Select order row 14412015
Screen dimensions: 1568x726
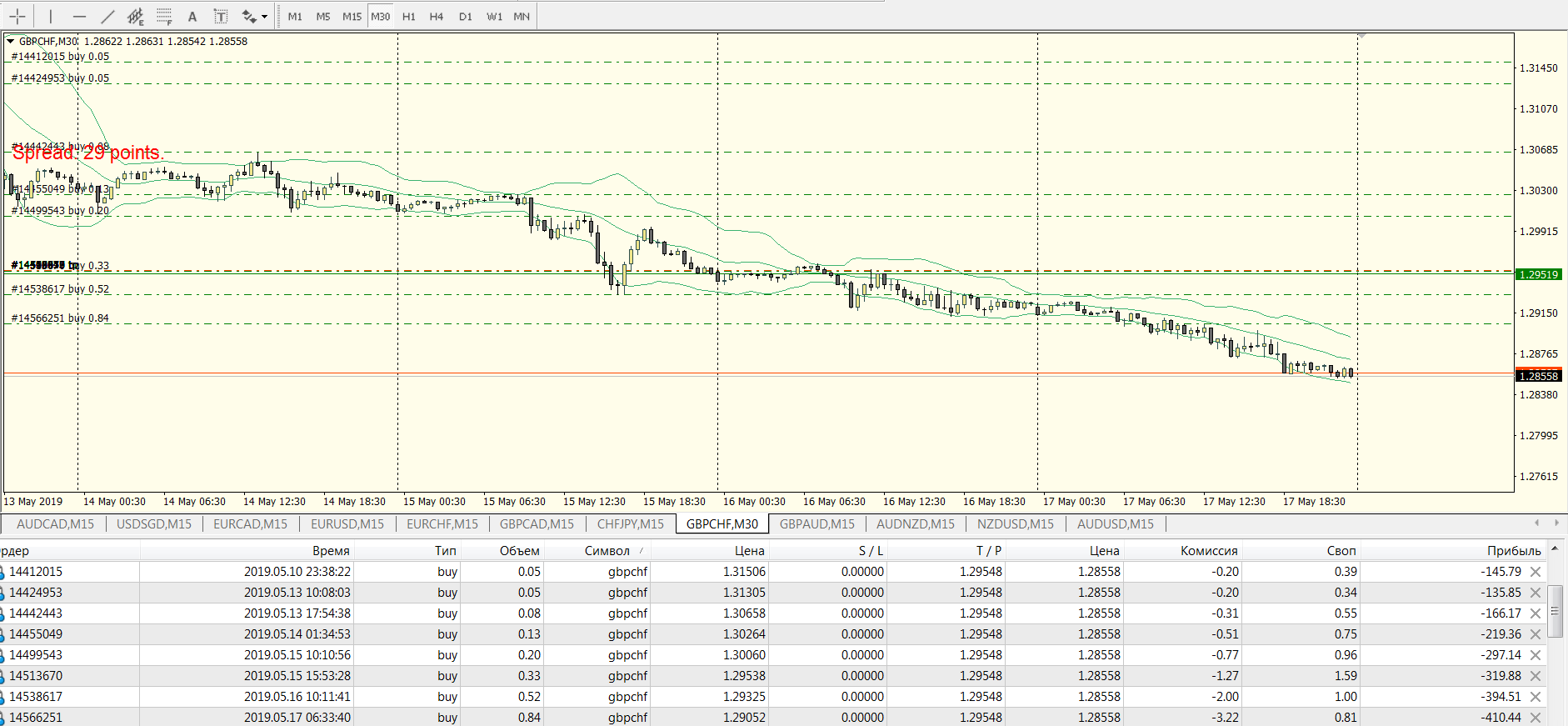(x=772, y=572)
